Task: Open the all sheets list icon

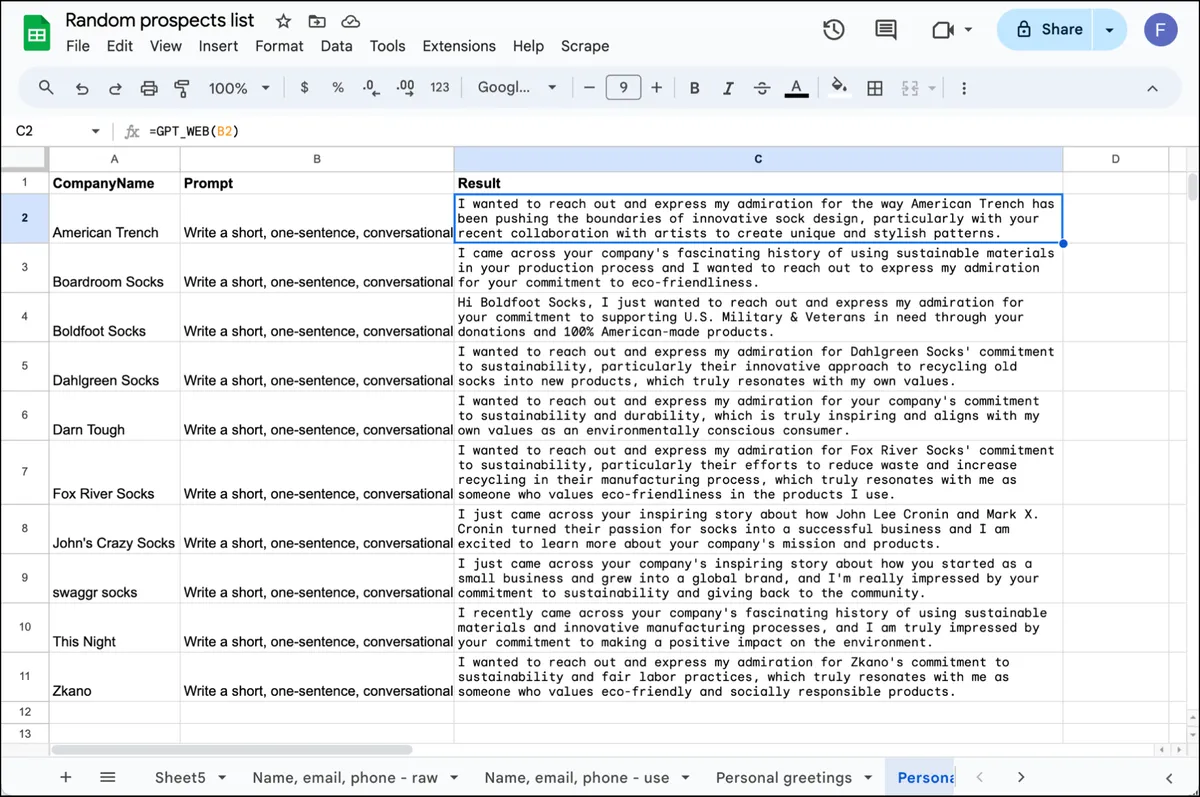Action: [108, 777]
